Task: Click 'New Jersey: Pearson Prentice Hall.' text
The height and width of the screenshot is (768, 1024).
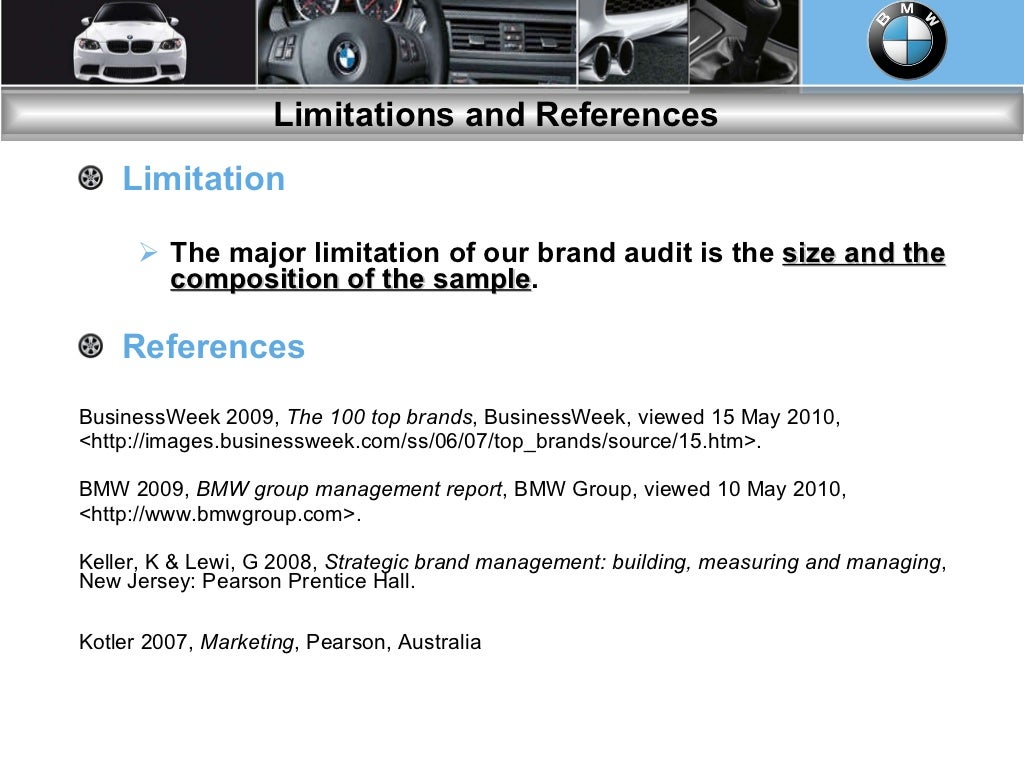Action: point(247,581)
